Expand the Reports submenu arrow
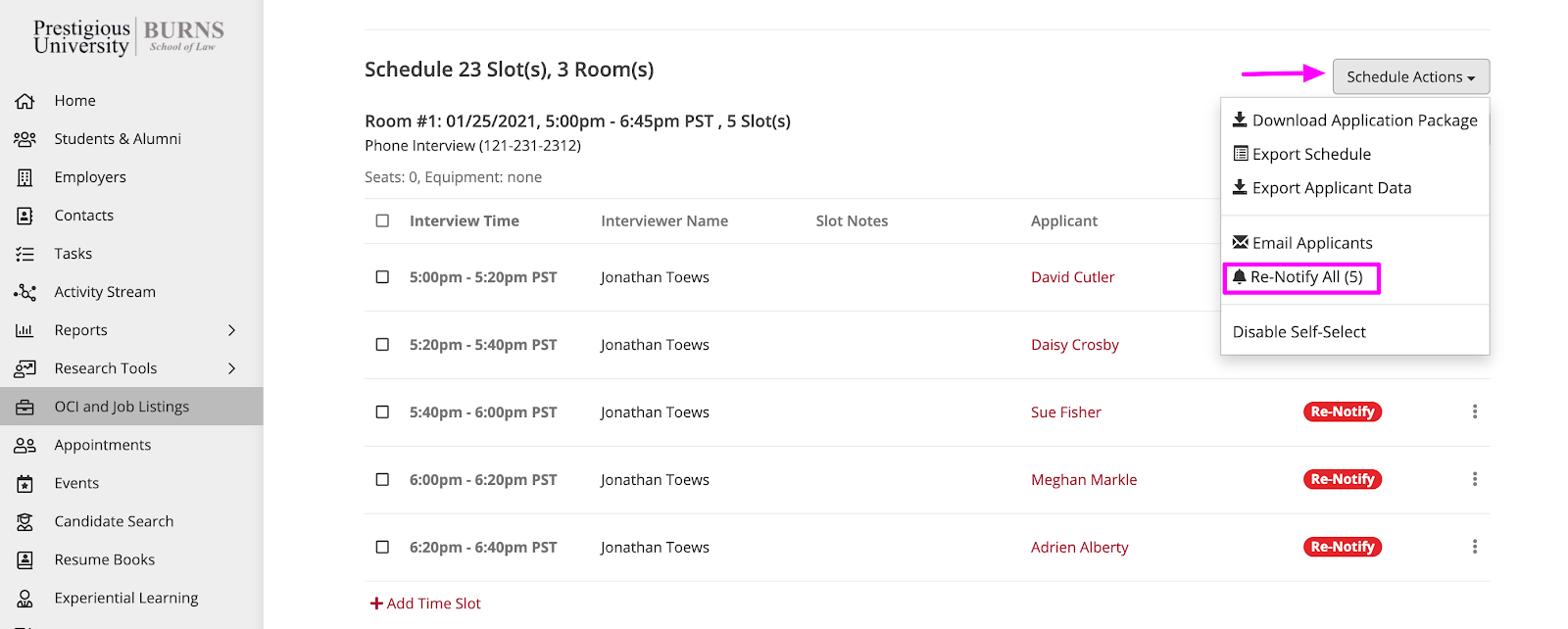This screenshot has height=629, width=1568. (232, 330)
